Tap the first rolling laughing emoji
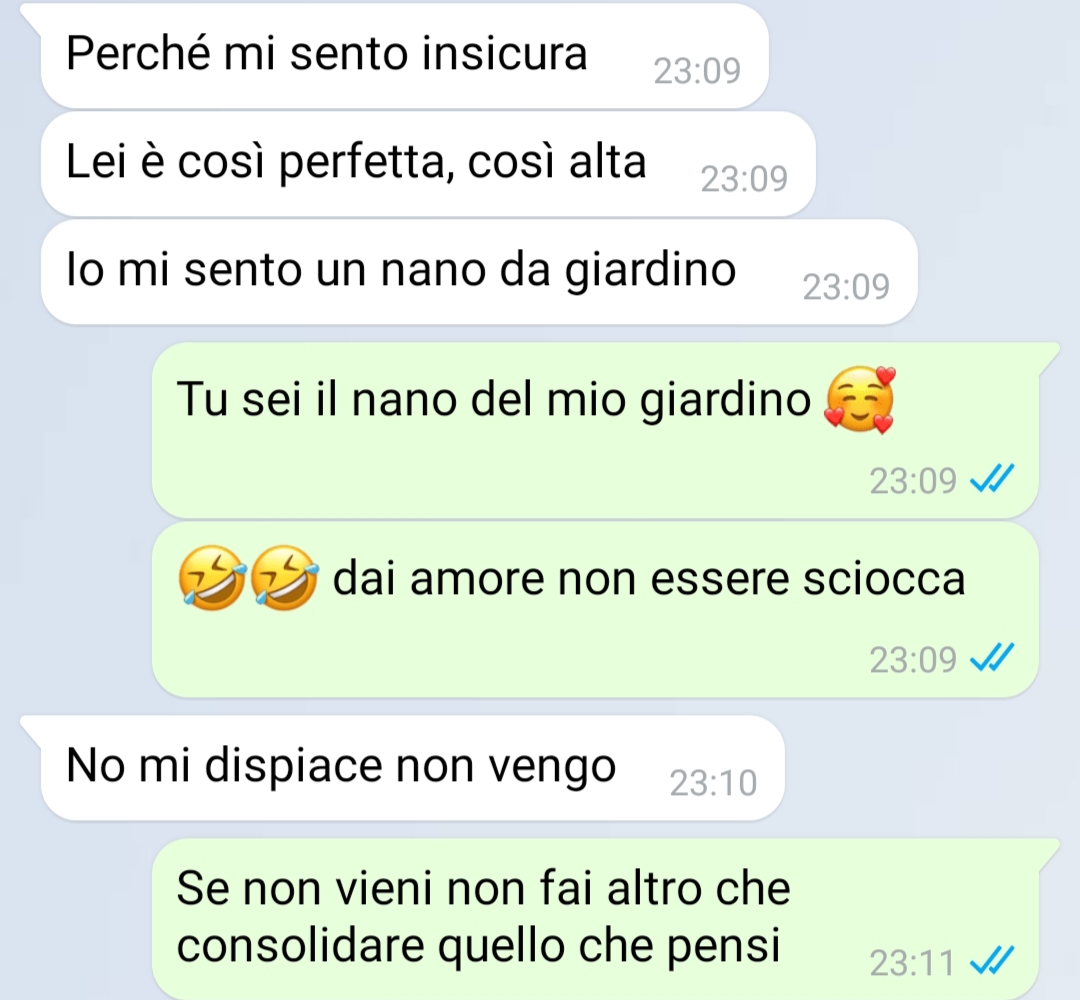The image size is (1080, 1000). (213, 578)
